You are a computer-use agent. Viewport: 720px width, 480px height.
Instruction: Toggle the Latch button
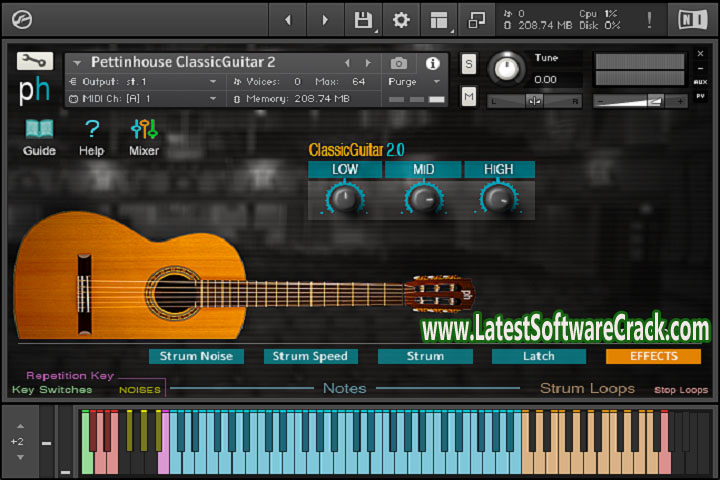tap(539, 356)
